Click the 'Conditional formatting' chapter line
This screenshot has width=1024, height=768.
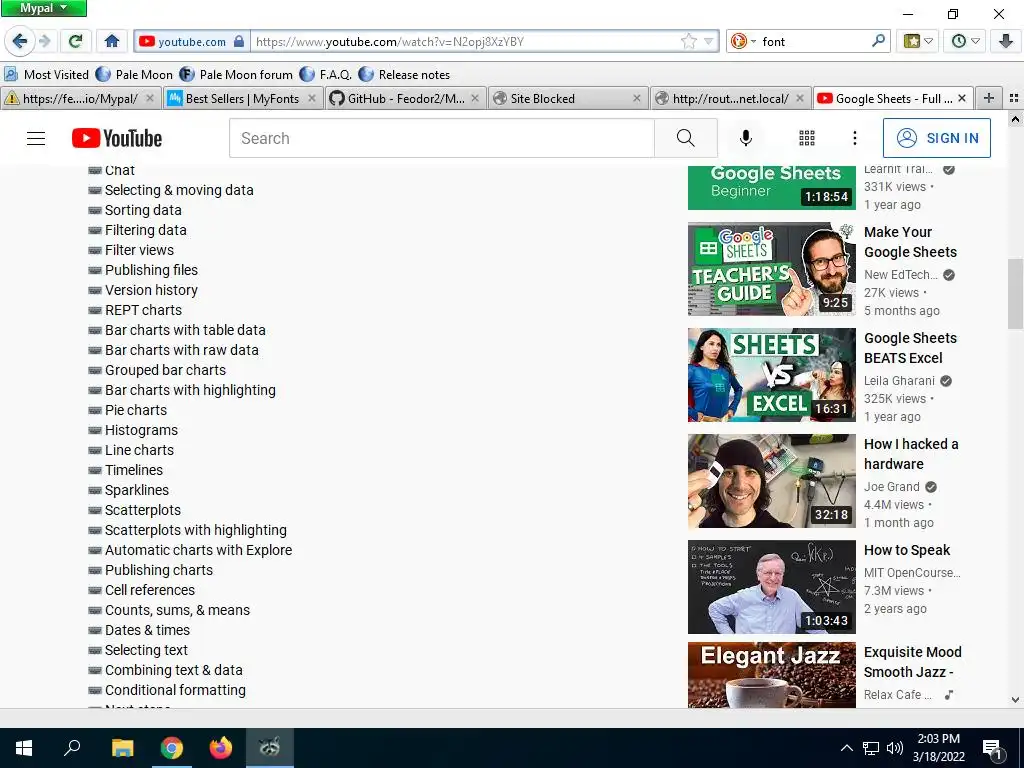coord(175,690)
